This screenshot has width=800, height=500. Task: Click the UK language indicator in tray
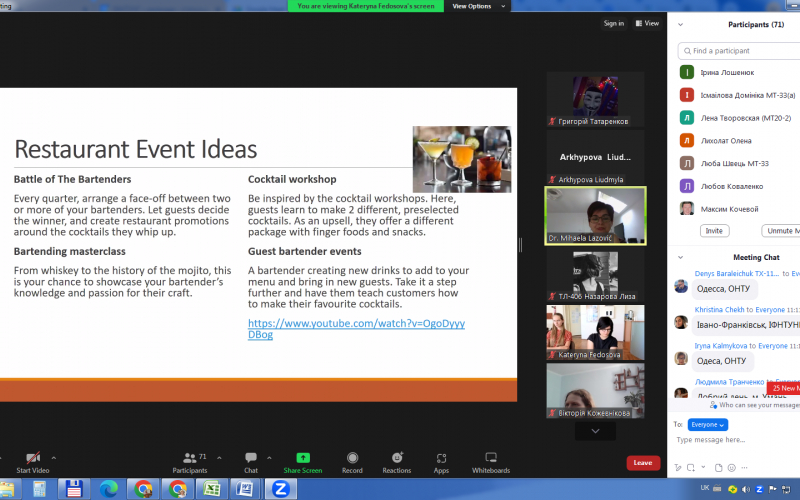click(x=705, y=488)
